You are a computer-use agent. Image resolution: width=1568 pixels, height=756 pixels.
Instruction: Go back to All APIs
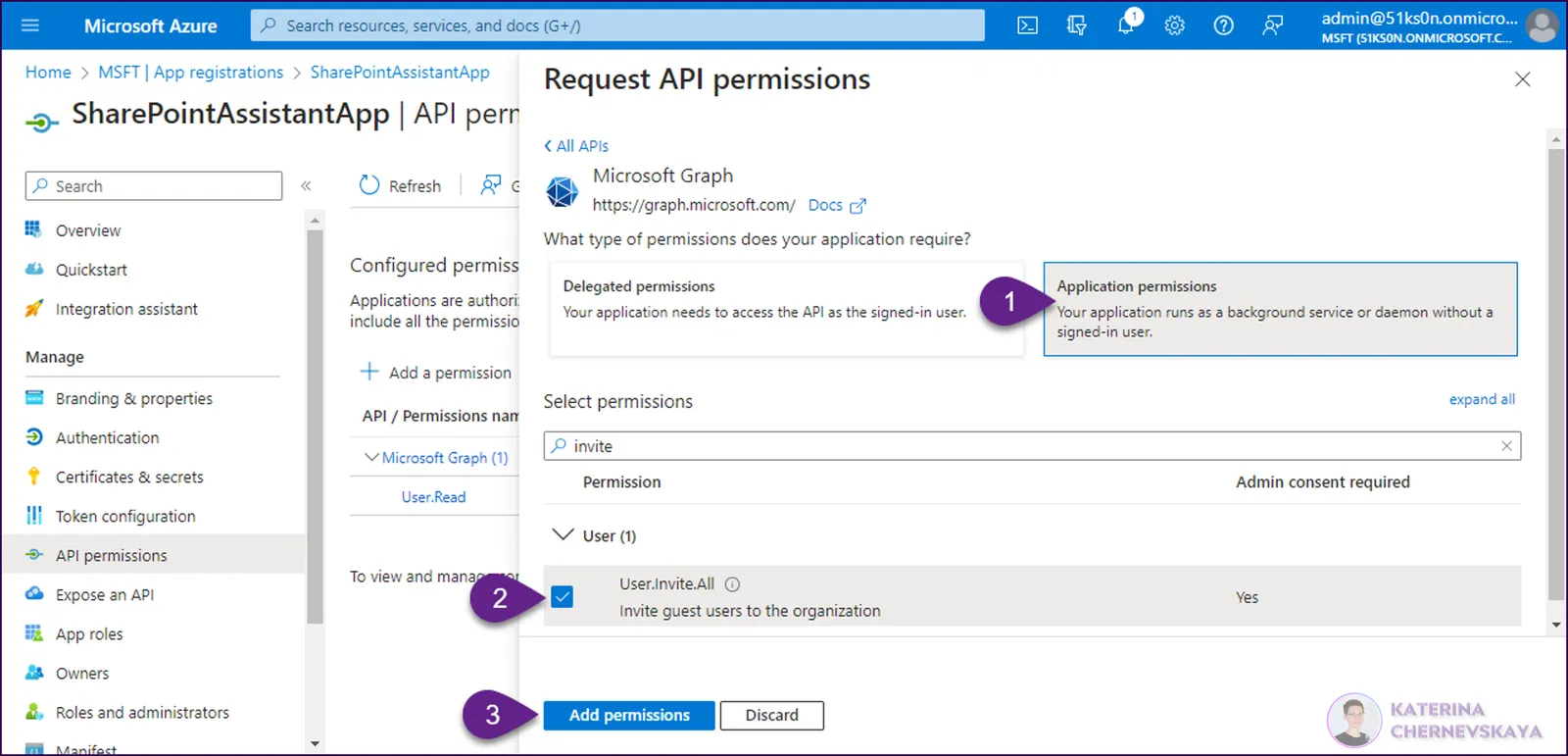pos(576,146)
